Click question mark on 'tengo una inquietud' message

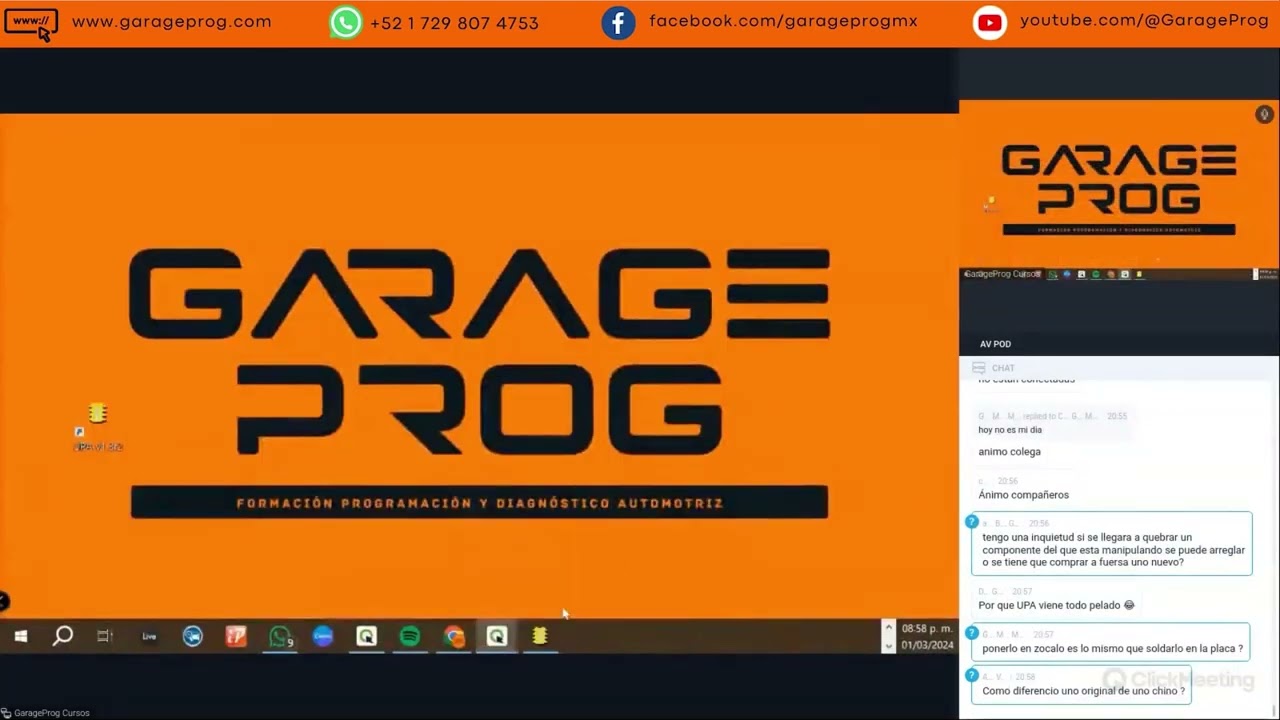(971, 522)
